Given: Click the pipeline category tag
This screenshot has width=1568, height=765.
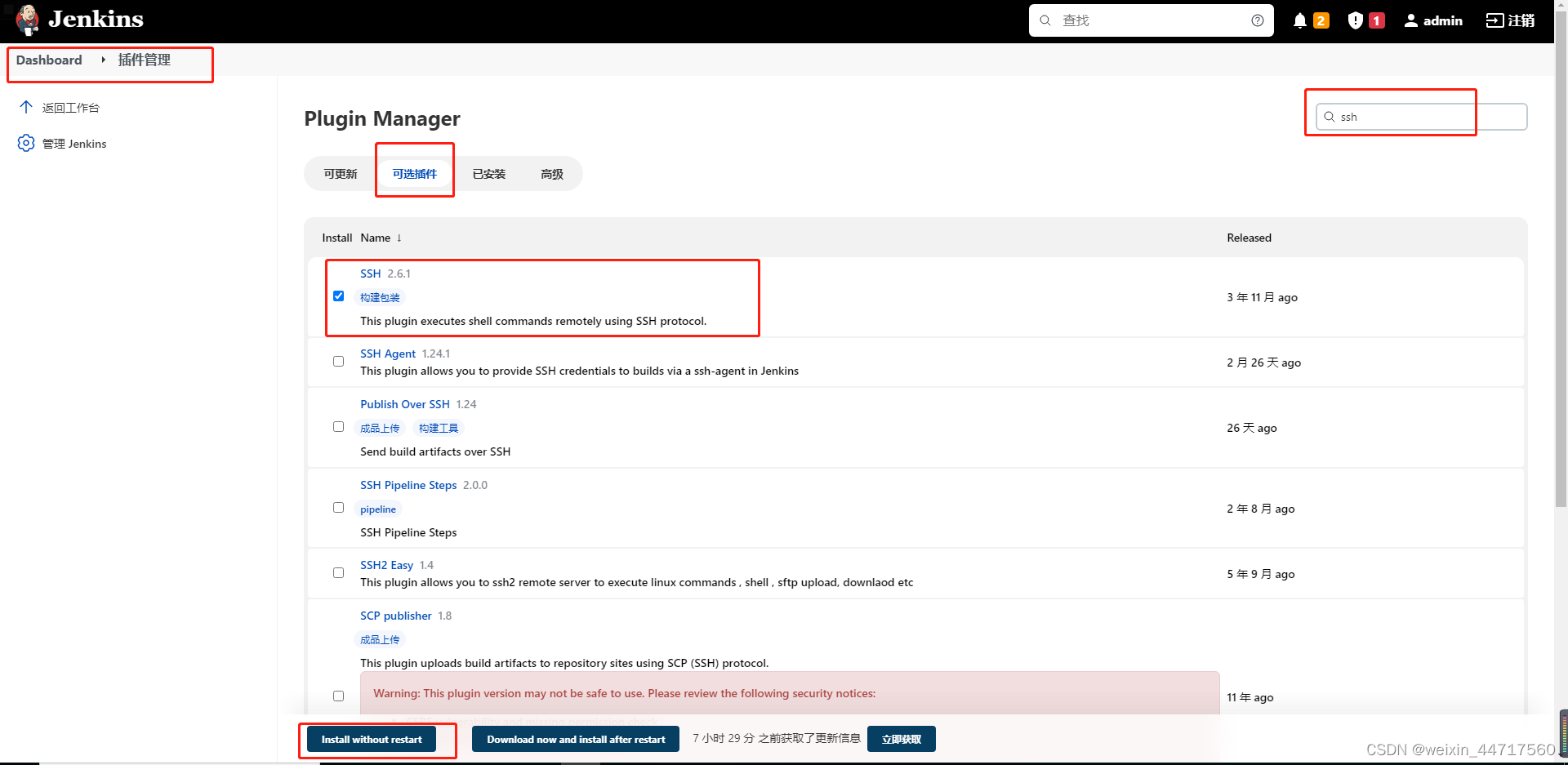Looking at the screenshot, I should tap(378, 509).
